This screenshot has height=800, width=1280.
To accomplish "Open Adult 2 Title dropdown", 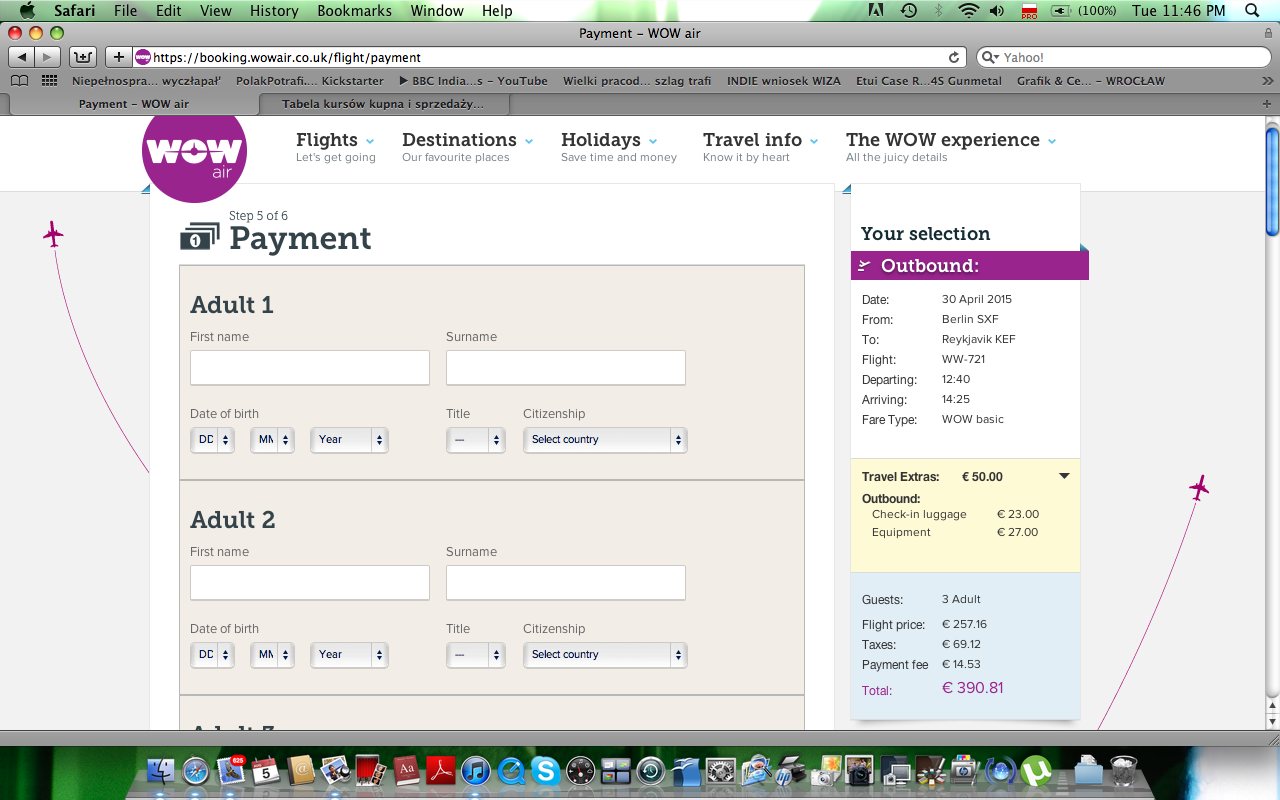I will (x=475, y=655).
